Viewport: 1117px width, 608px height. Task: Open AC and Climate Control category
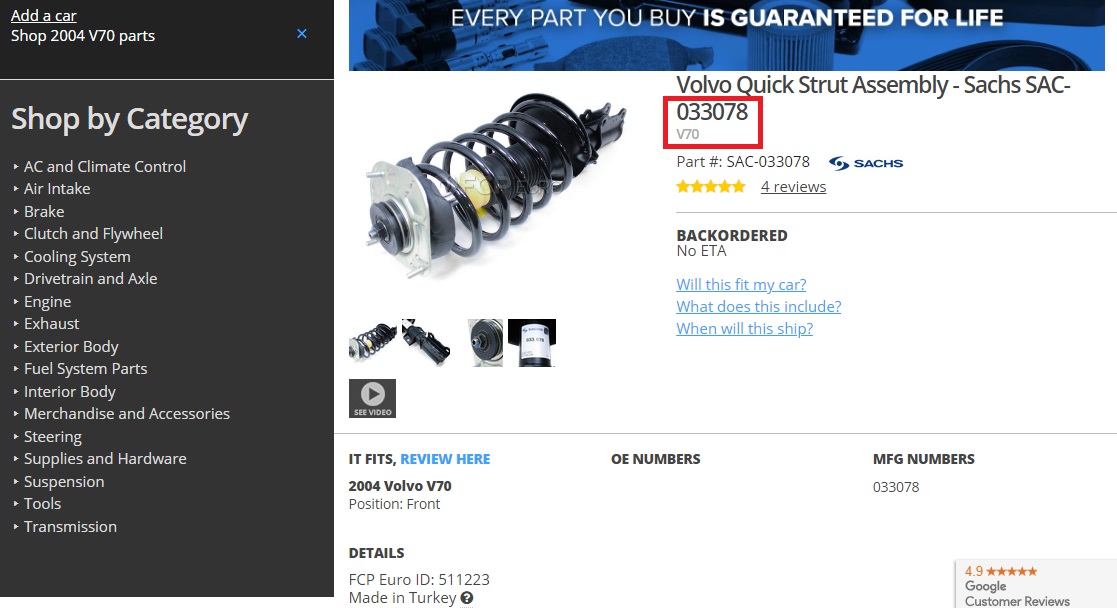pyautogui.click(x=105, y=167)
